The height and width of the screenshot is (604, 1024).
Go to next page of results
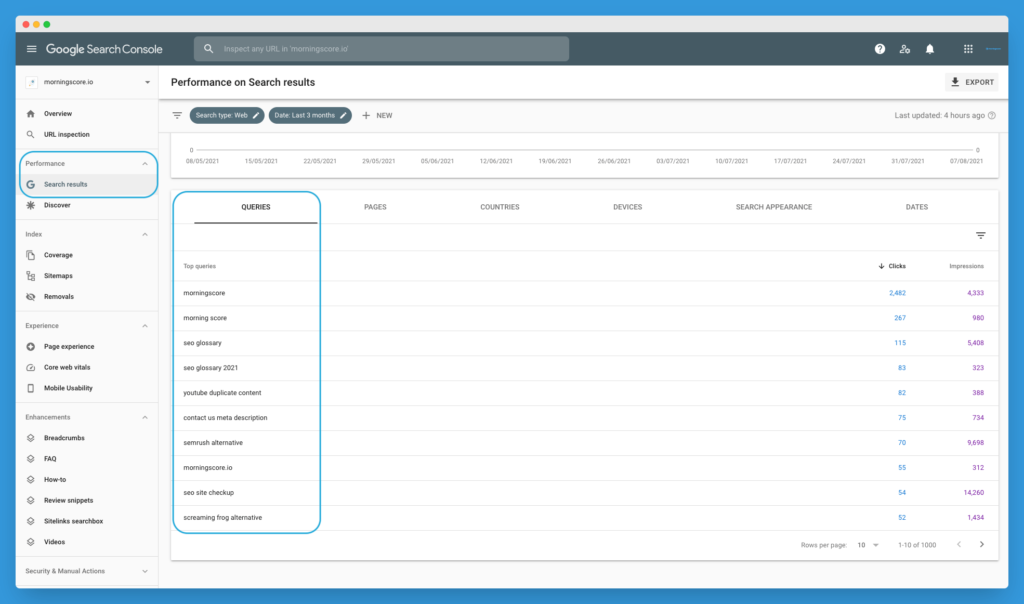[x=981, y=545]
